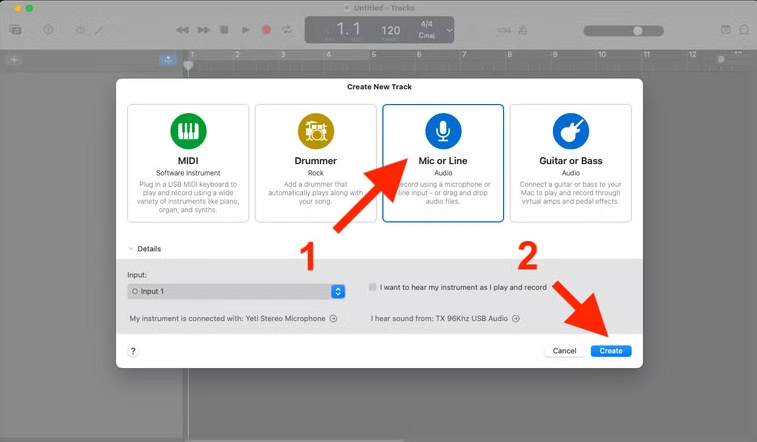
Task: Toggle the blue track header filter button
Action: click(x=168, y=60)
